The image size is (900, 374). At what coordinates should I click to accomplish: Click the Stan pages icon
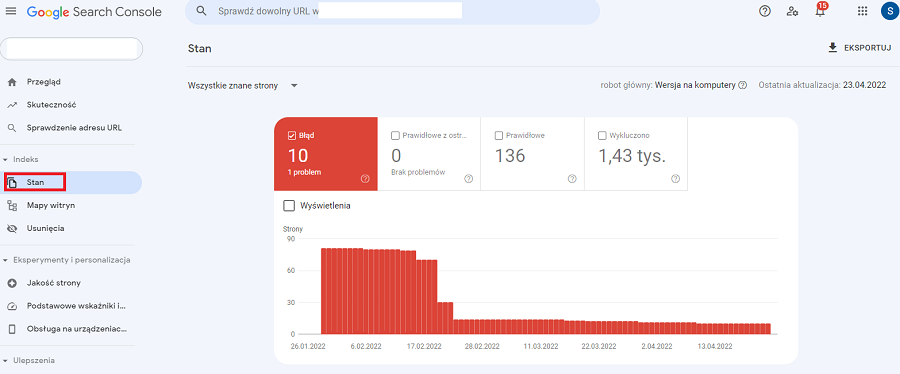(x=12, y=183)
